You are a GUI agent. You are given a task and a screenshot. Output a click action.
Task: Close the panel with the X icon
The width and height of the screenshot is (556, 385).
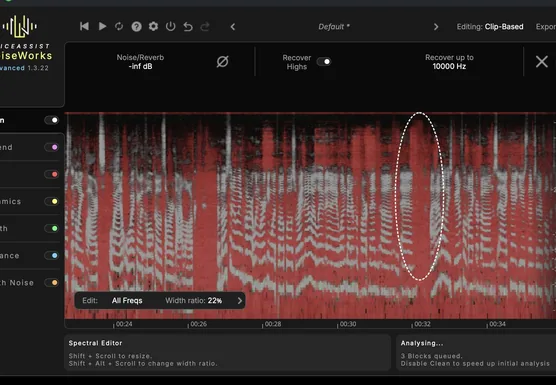click(541, 62)
